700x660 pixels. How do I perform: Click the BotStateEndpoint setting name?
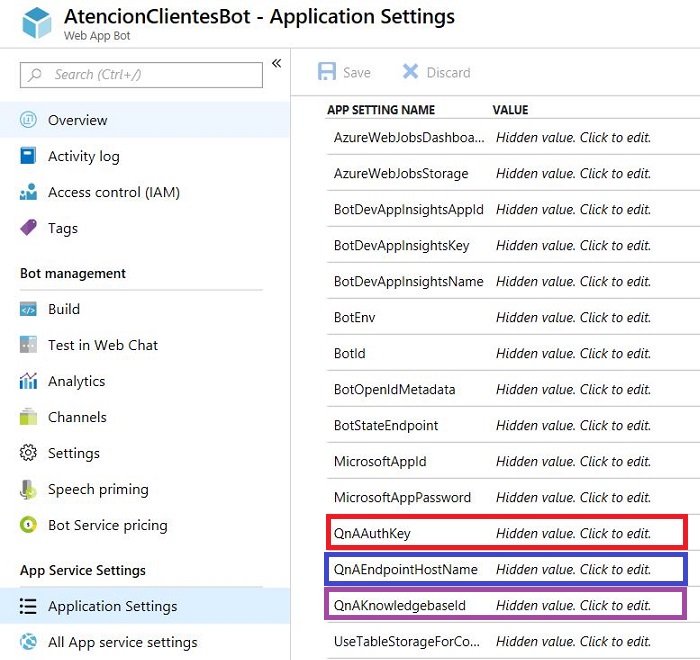pyautogui.click(x=386, y=426)
